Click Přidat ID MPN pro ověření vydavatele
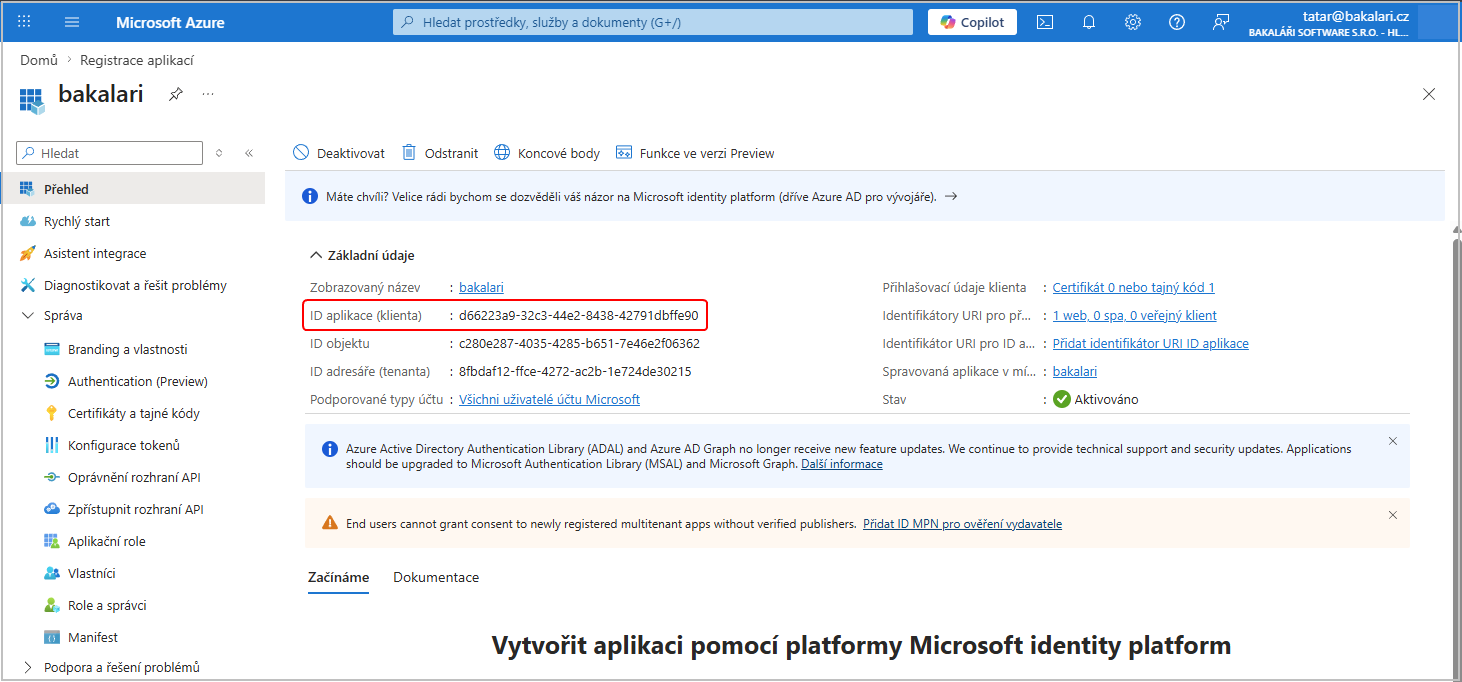This screenshot has width=1462, height=682. click(962, 523)
